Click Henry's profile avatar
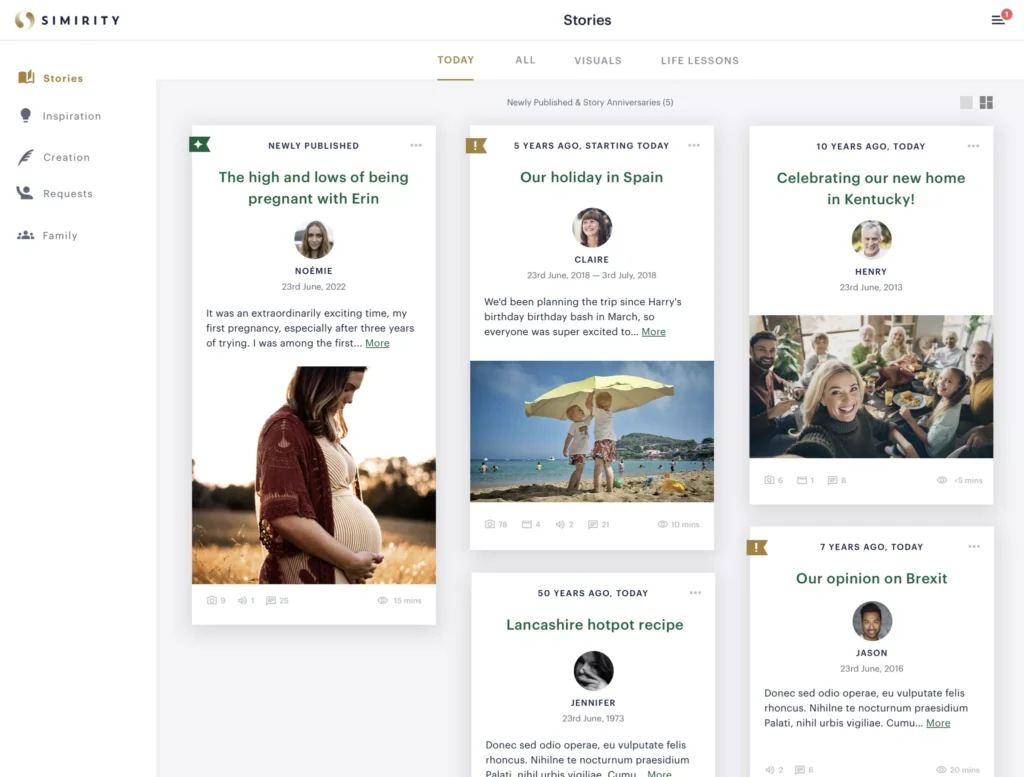The image size is (1024, 777). pyautogui.click(x=871, y=240)
